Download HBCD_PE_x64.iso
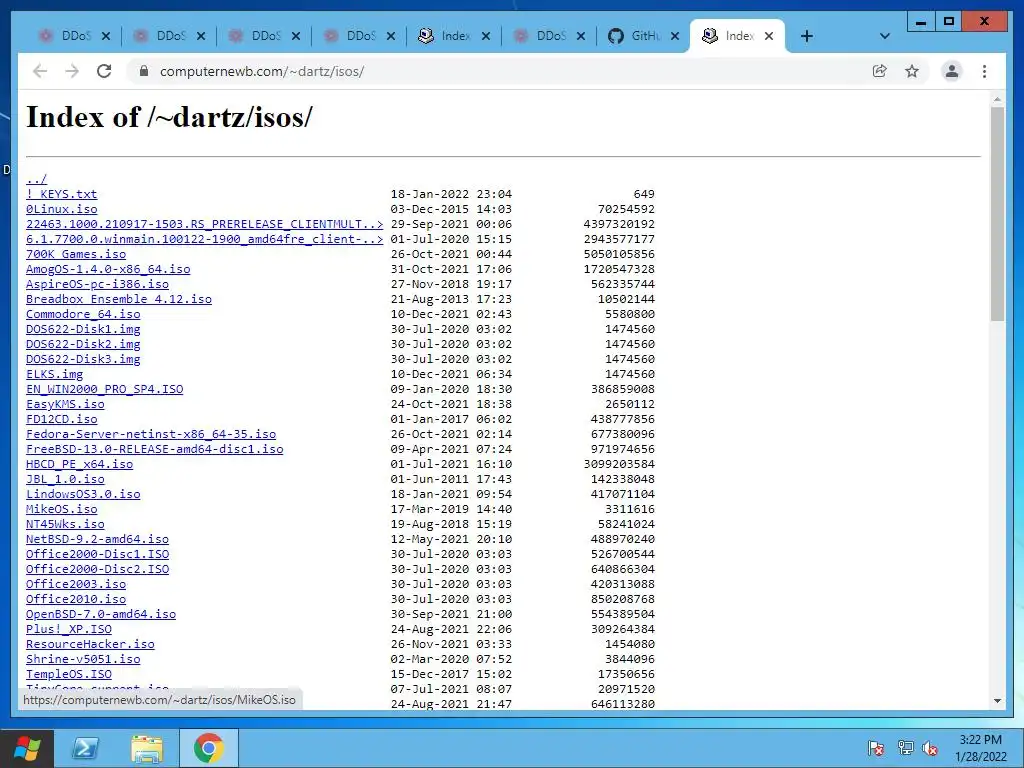 80,464
